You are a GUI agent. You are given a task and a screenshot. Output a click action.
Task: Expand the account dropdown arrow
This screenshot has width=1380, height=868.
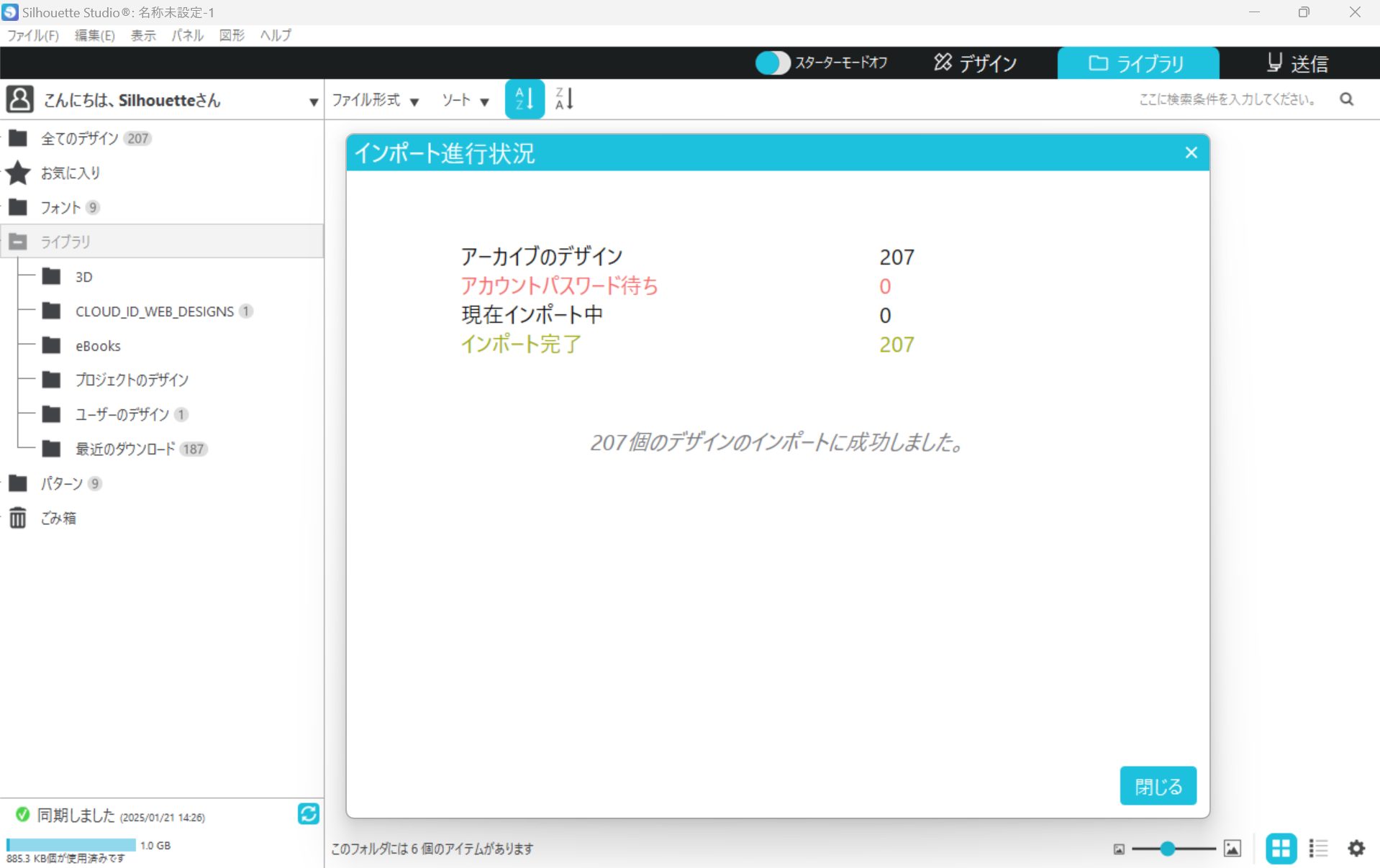tap(314, 101)
